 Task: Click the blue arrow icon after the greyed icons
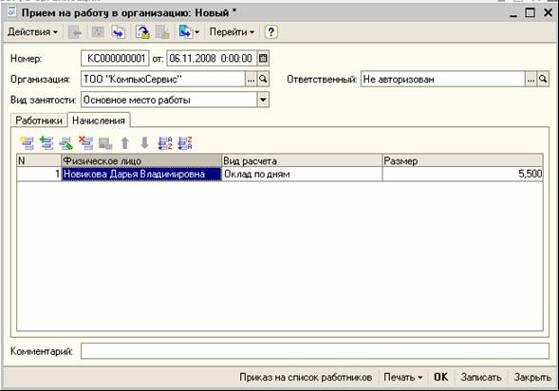[x=118, y=32]
